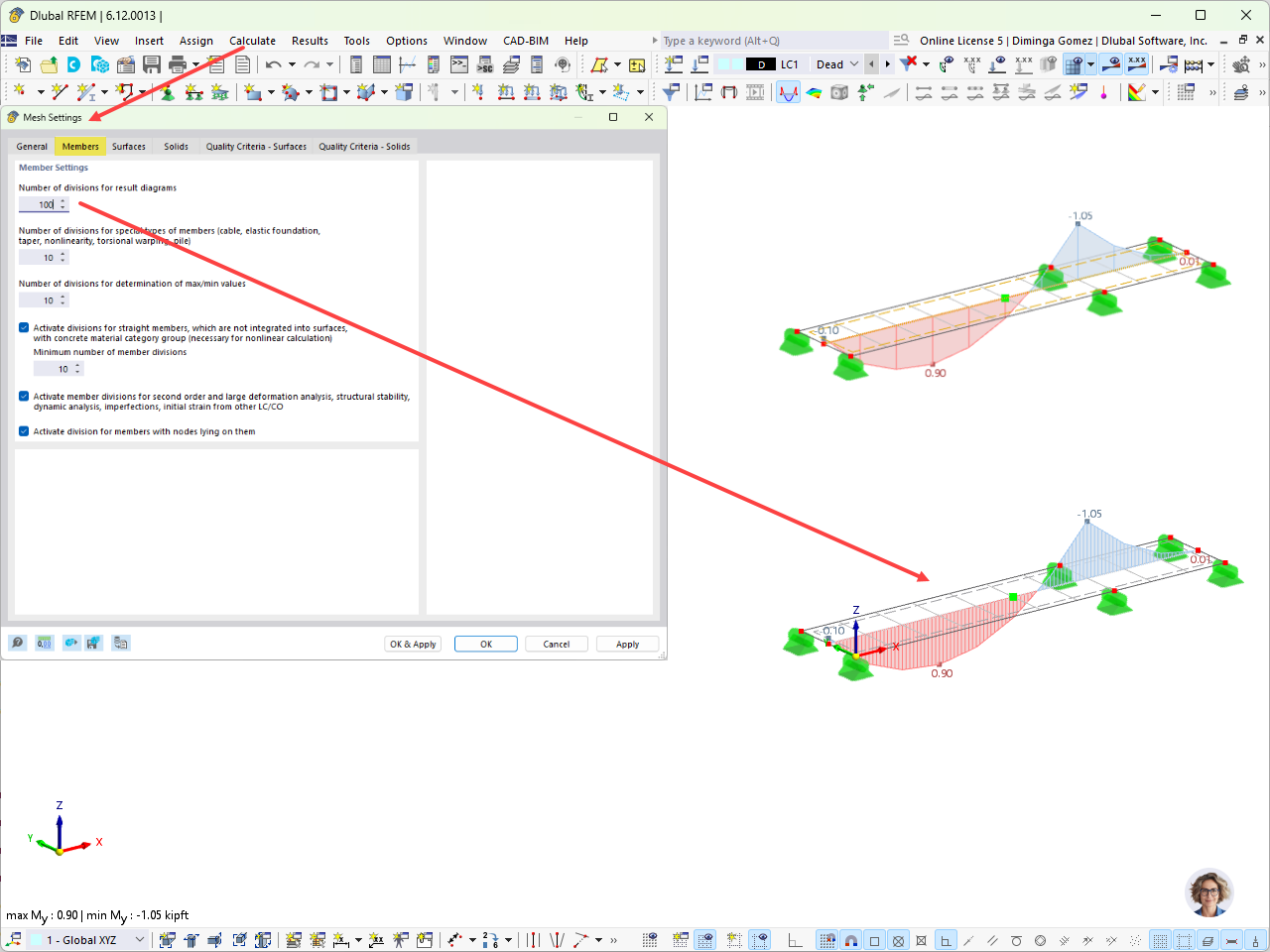Click the Solid results display icon

[836, 91]
